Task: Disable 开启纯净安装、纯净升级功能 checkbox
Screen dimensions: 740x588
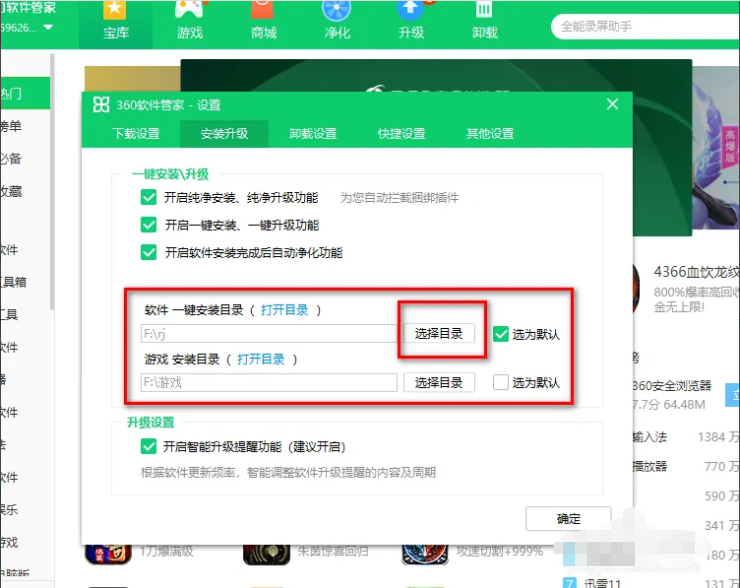Action: [149, 198]
